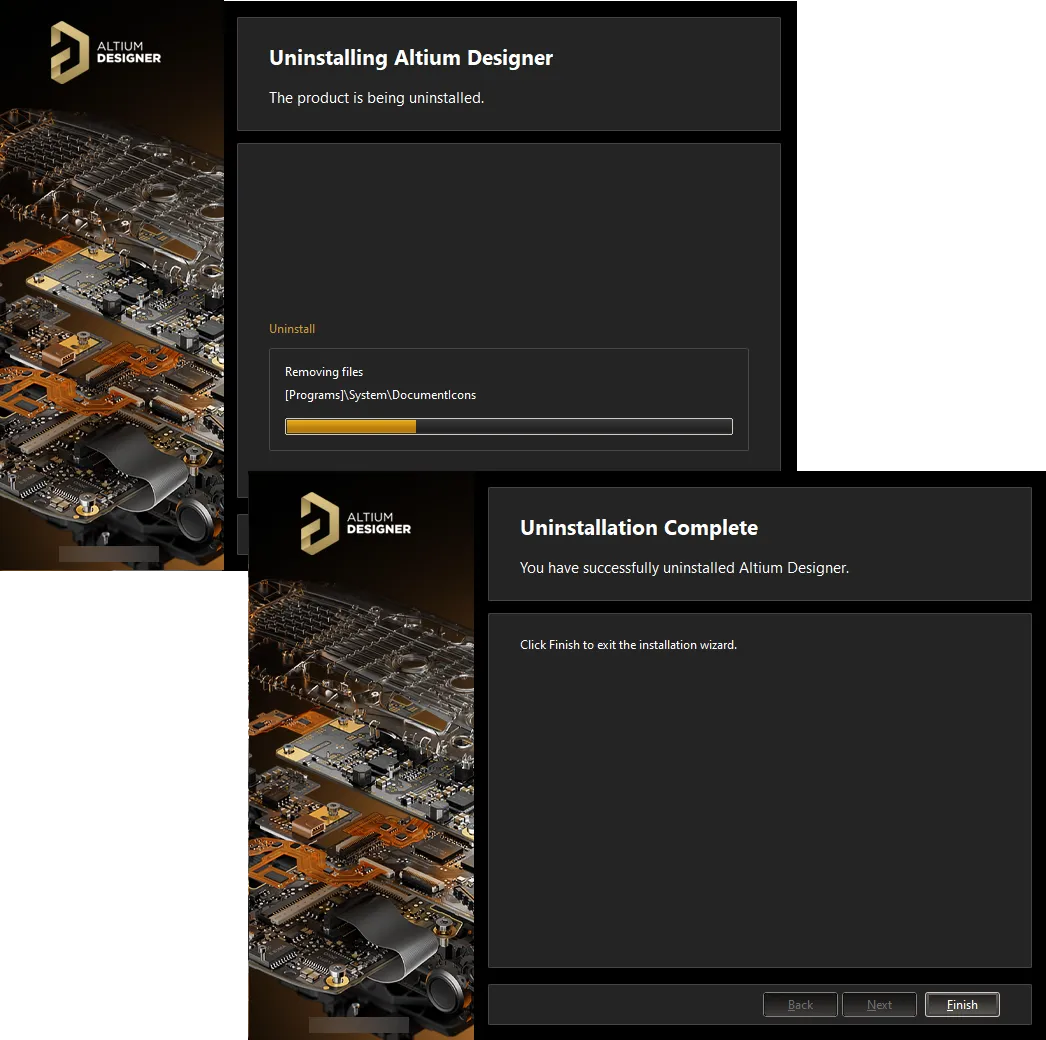Click the disabled Next button

[x=879, y=1005]
